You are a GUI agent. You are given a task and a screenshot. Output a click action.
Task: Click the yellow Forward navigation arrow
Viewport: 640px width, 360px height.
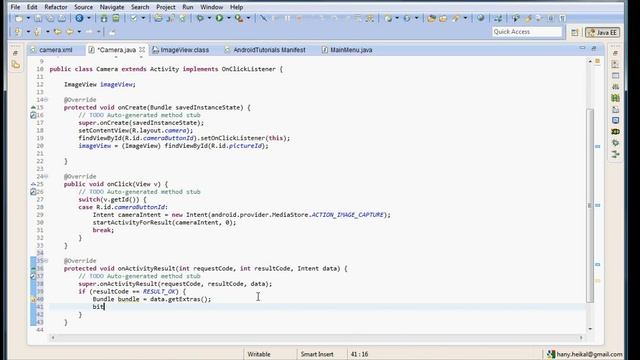pyautogui.click(x=89, y=32)
